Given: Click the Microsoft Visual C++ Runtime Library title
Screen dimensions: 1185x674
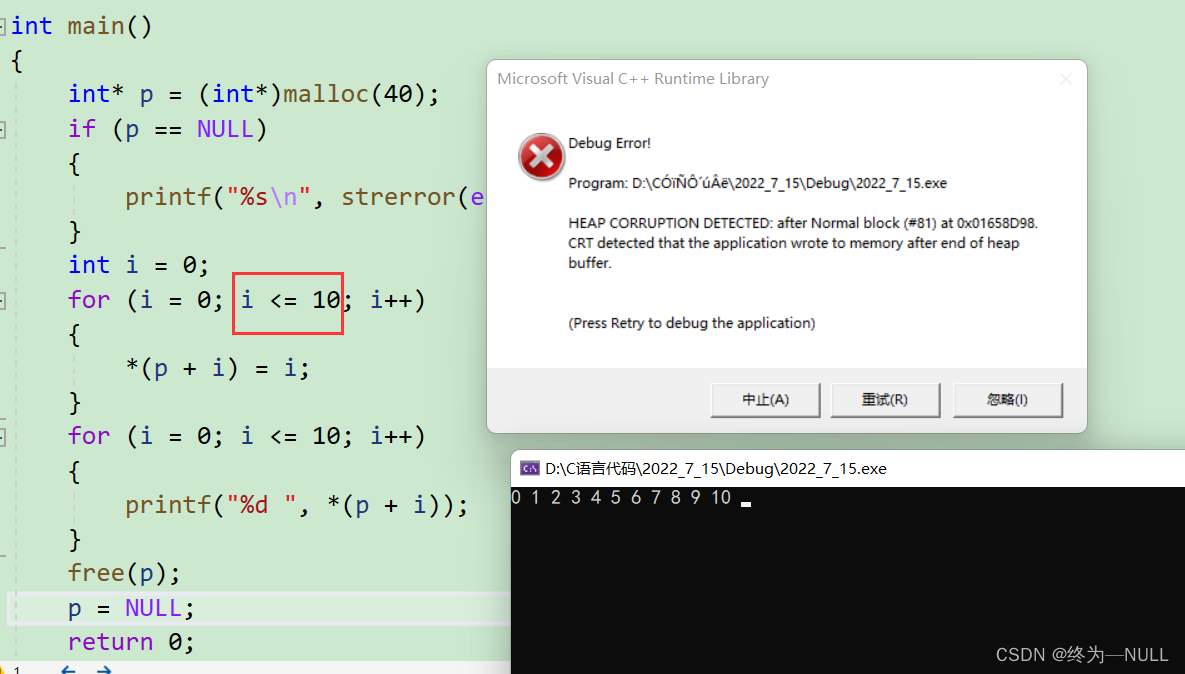Looking at the screenshot, I should click(632, 79).
